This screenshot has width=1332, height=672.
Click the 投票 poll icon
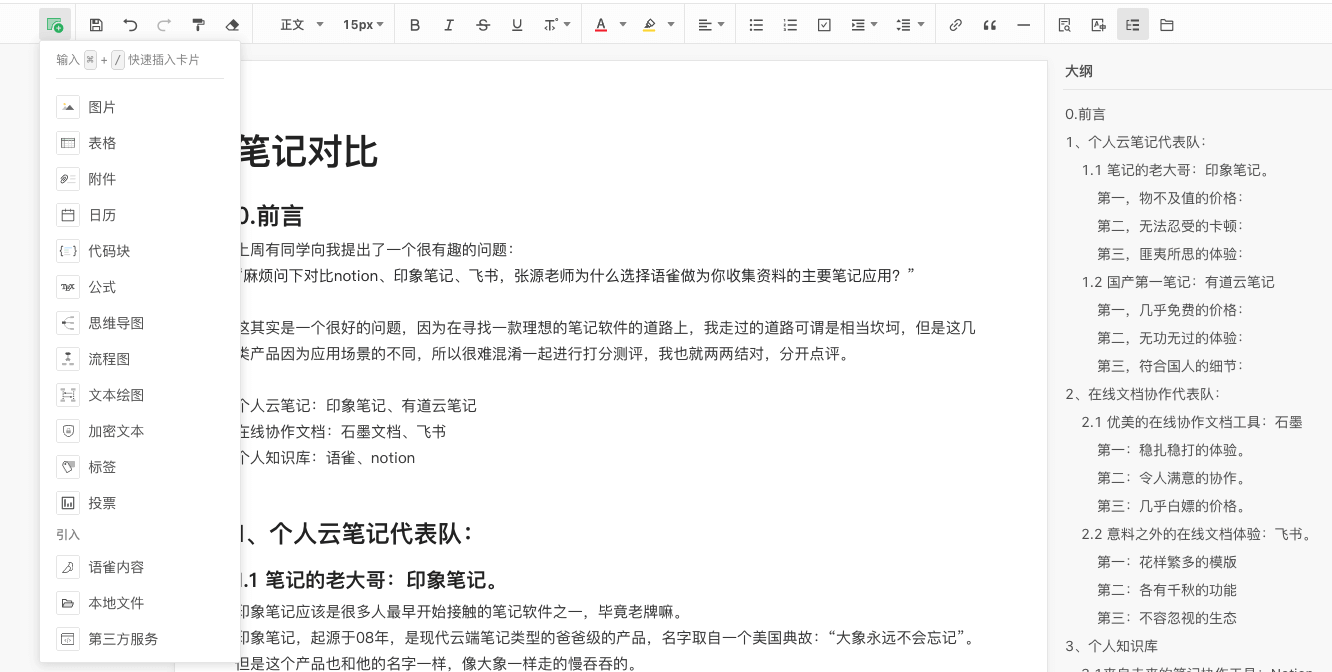click(68, 503)
